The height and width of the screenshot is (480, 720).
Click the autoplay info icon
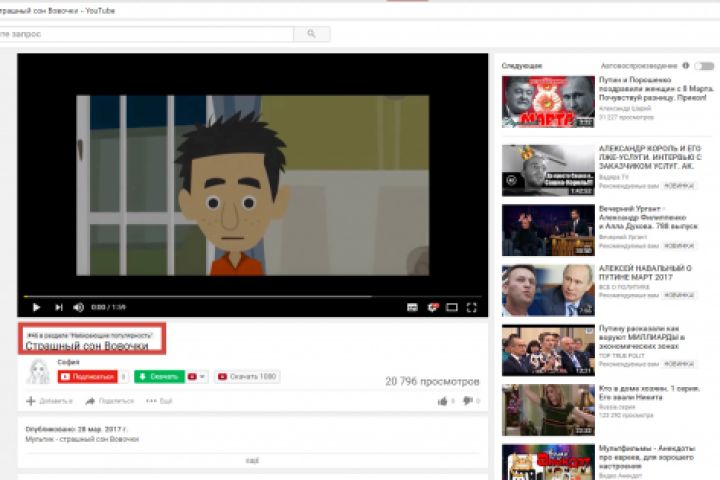click(686, 66)
